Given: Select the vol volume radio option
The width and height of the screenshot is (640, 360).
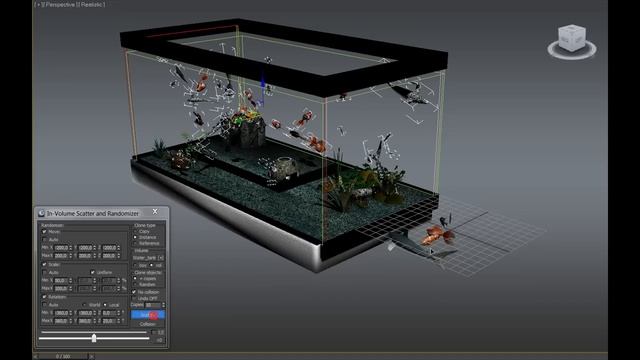Looking at the screenshot, I should (x=151, y=265).
